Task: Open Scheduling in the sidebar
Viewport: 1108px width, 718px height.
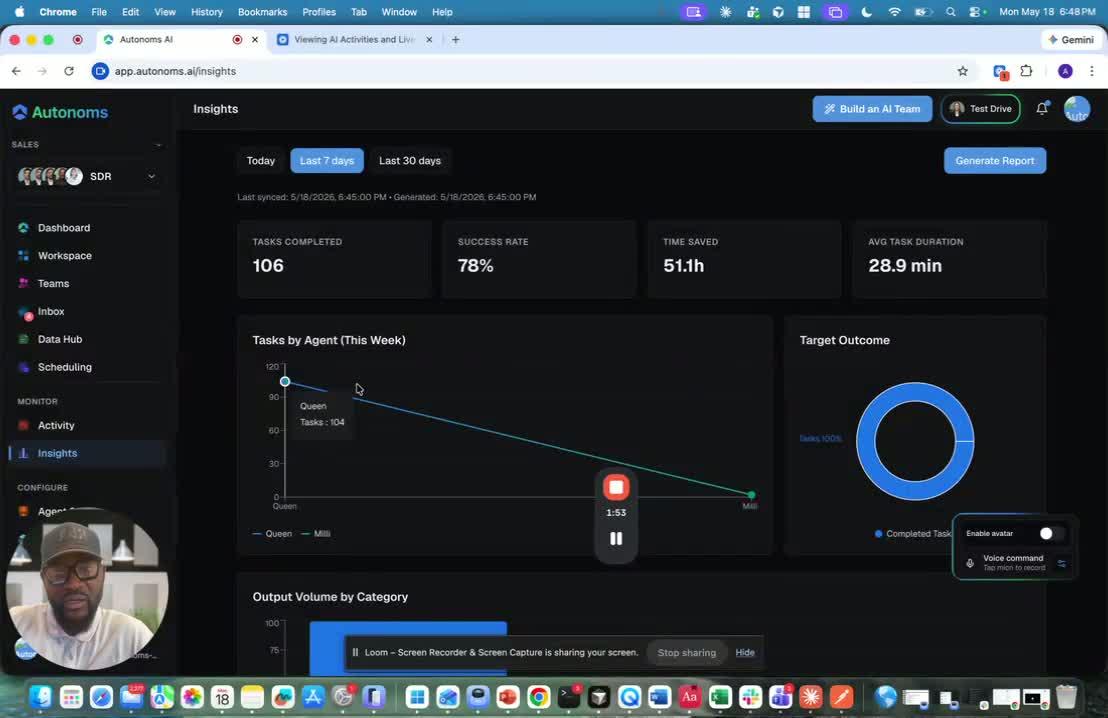Action: [64, 367]
